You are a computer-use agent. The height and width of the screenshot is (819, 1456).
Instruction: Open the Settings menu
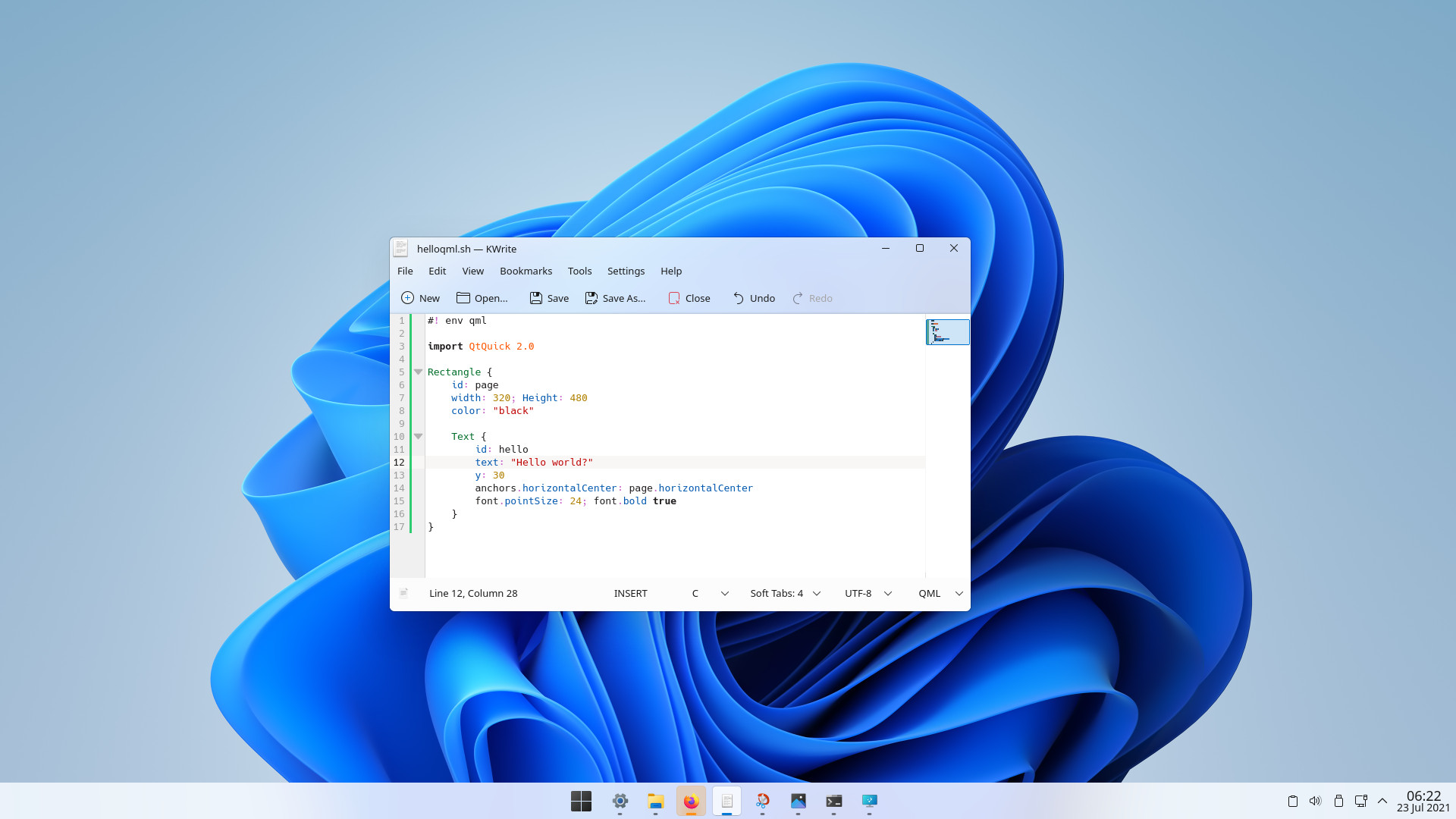point(626,271)
